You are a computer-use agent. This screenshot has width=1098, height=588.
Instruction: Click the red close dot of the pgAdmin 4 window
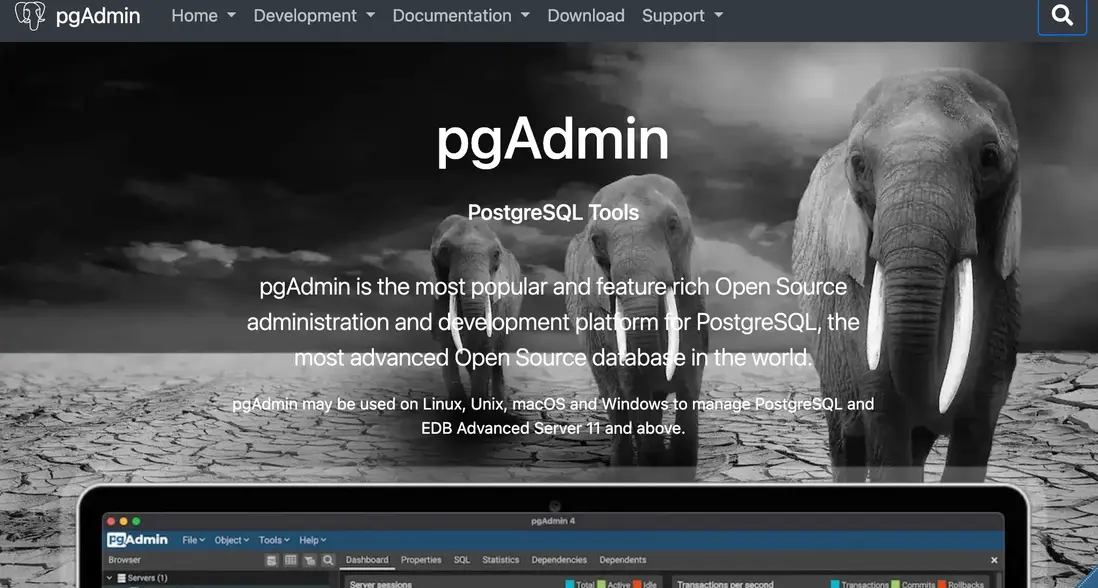[x=112, y=522]
